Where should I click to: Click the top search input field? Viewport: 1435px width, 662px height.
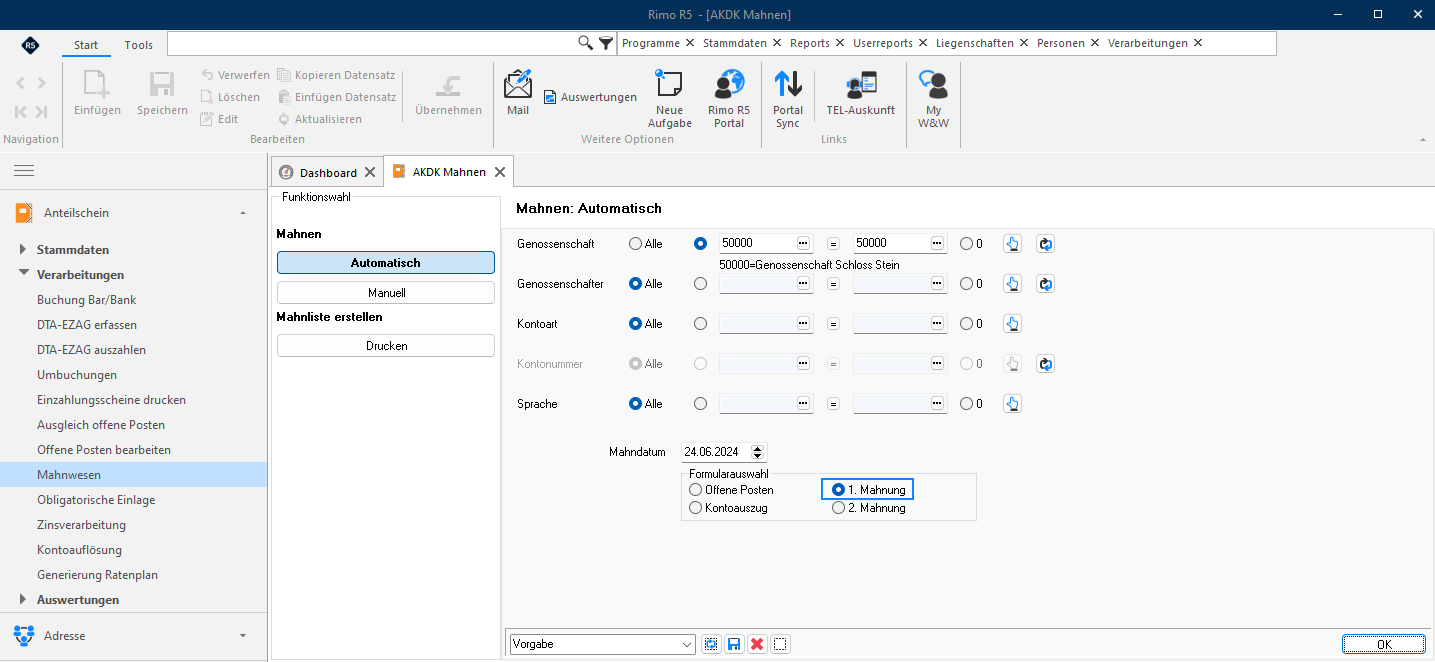coord(372,43)
